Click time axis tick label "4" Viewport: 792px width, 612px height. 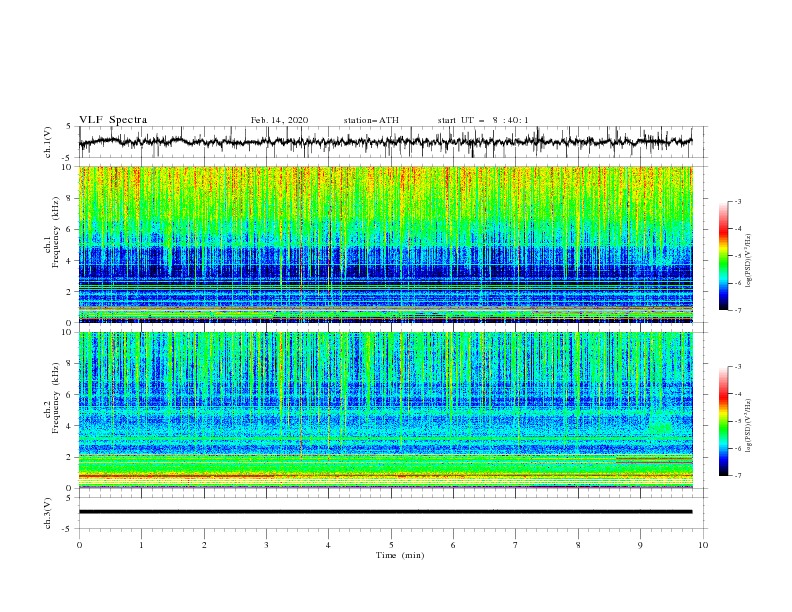[x=328, y=545]
